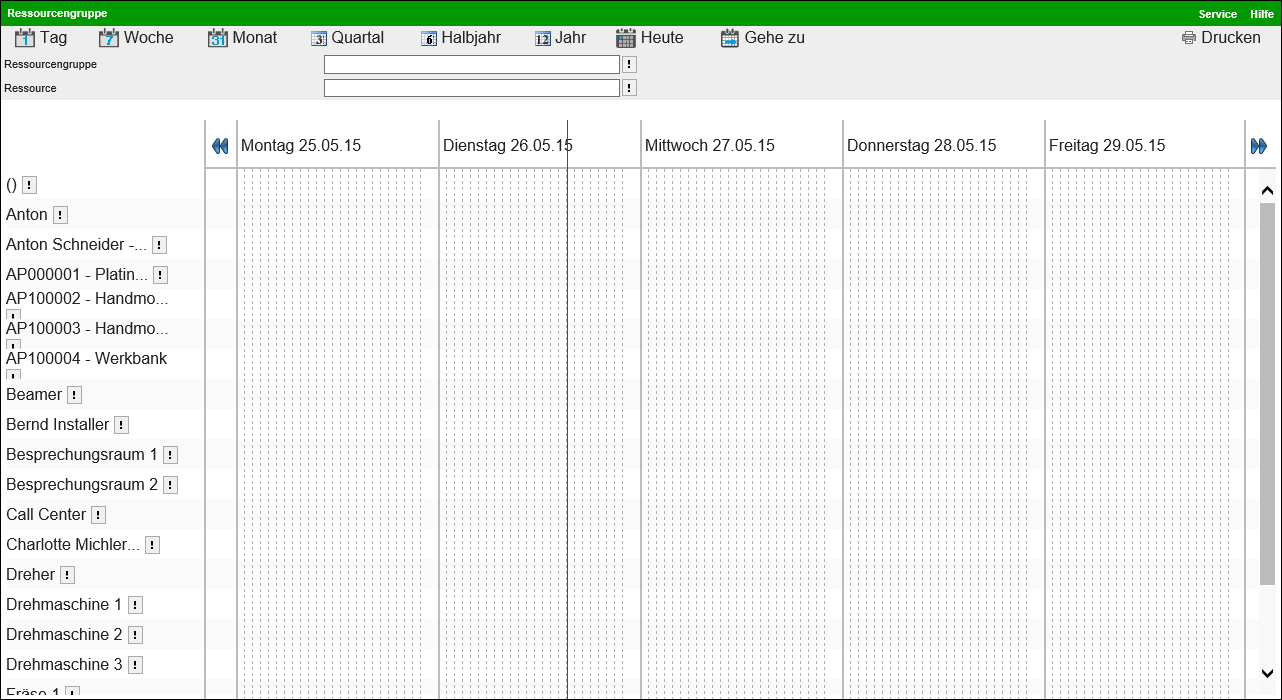Open the Service menu
The image size is (1282, 700).
(1218, 14)
